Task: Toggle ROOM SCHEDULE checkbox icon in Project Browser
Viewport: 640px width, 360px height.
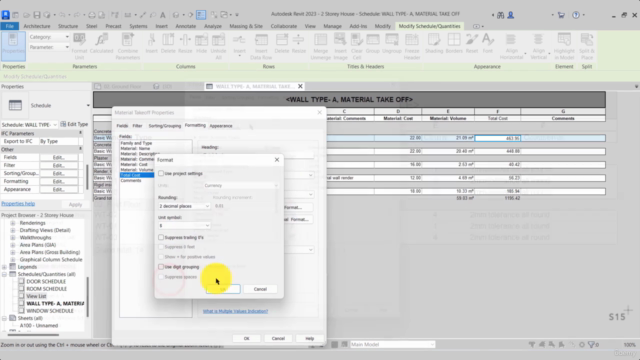Action: coord(21,289)
